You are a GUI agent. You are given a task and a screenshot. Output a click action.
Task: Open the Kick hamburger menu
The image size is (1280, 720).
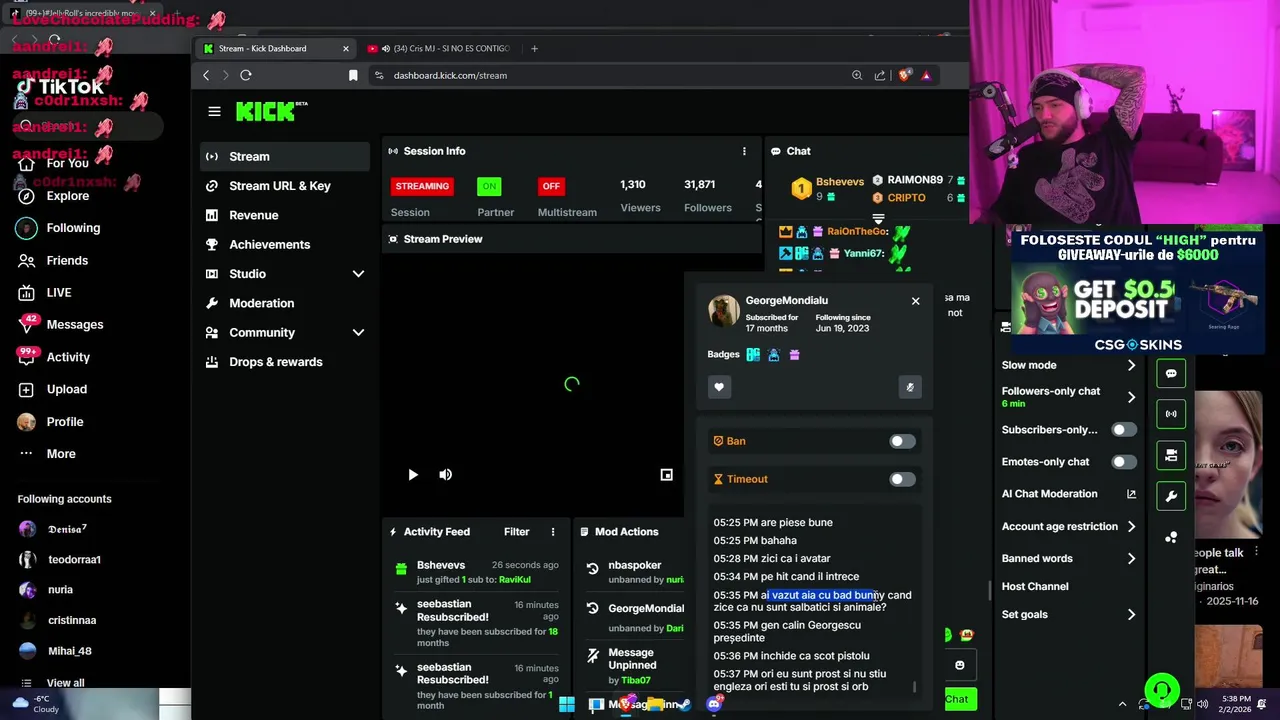pyautogui.click(x=214, y=111)
